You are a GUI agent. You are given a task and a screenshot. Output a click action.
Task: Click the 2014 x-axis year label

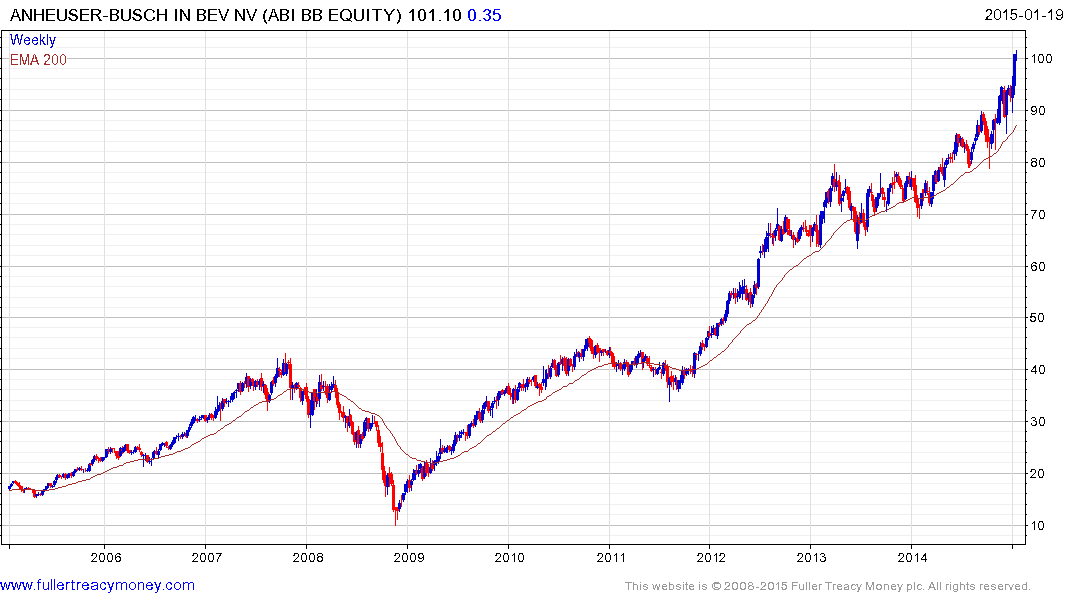(x=913, y=557)
